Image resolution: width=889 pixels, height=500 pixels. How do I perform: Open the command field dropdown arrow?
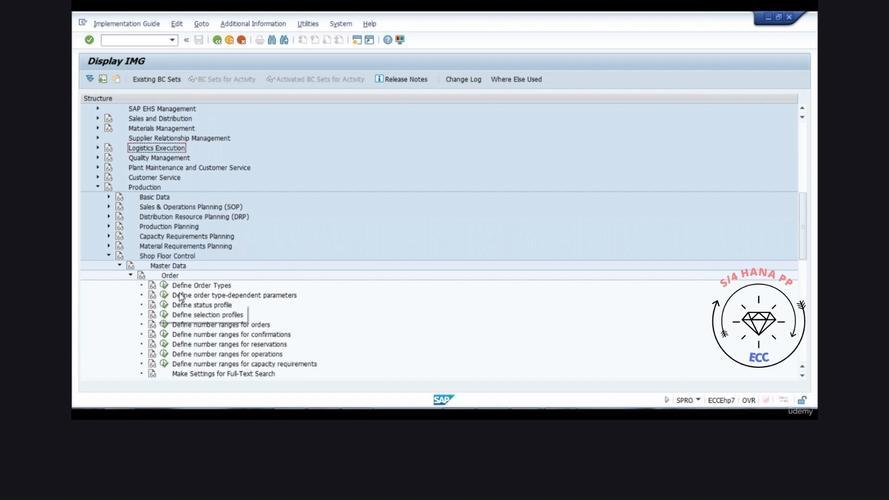(x=172, y=40)
